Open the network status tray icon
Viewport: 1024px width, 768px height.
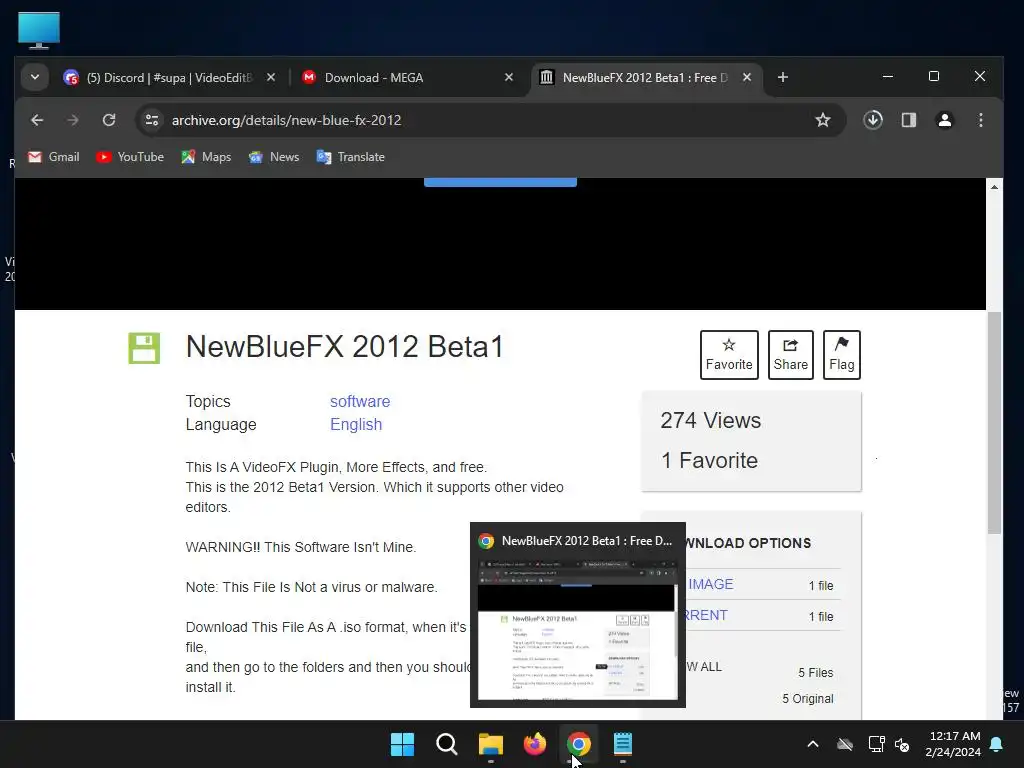click(876, 744)
